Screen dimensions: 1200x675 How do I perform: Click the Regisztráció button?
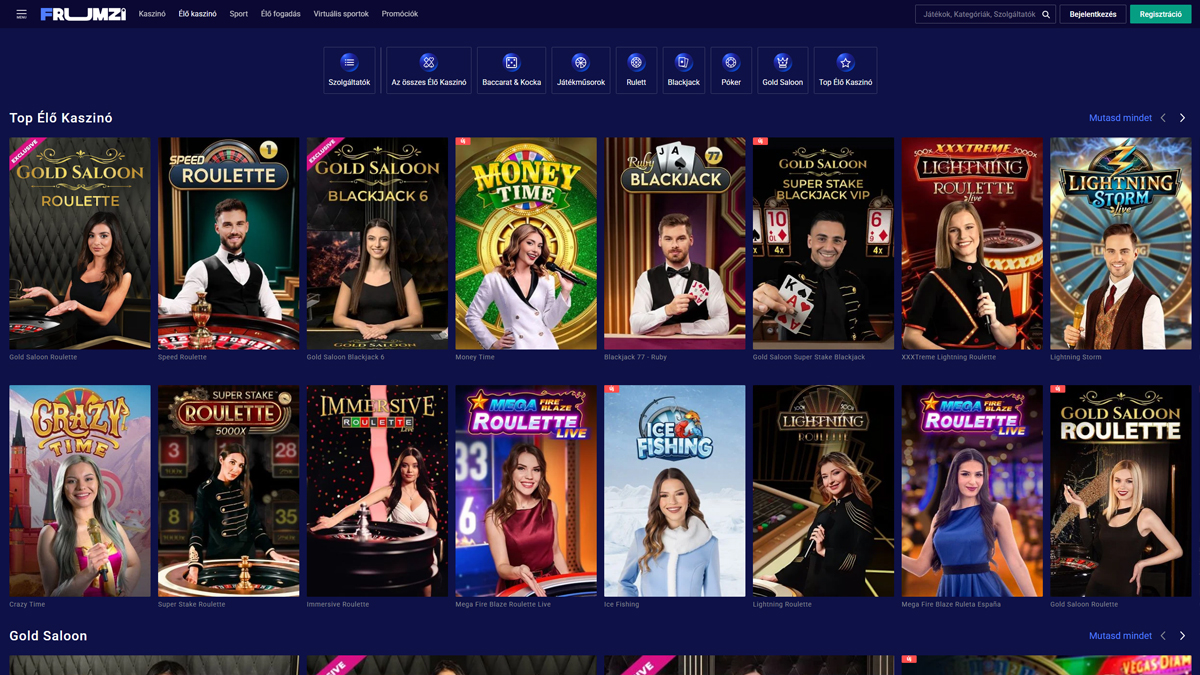(x=1160, y=14)
